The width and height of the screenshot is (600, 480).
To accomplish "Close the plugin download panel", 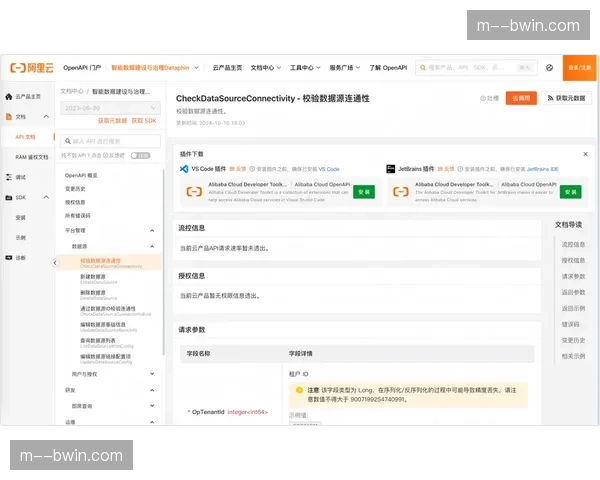I will click(x=585, y=154).
